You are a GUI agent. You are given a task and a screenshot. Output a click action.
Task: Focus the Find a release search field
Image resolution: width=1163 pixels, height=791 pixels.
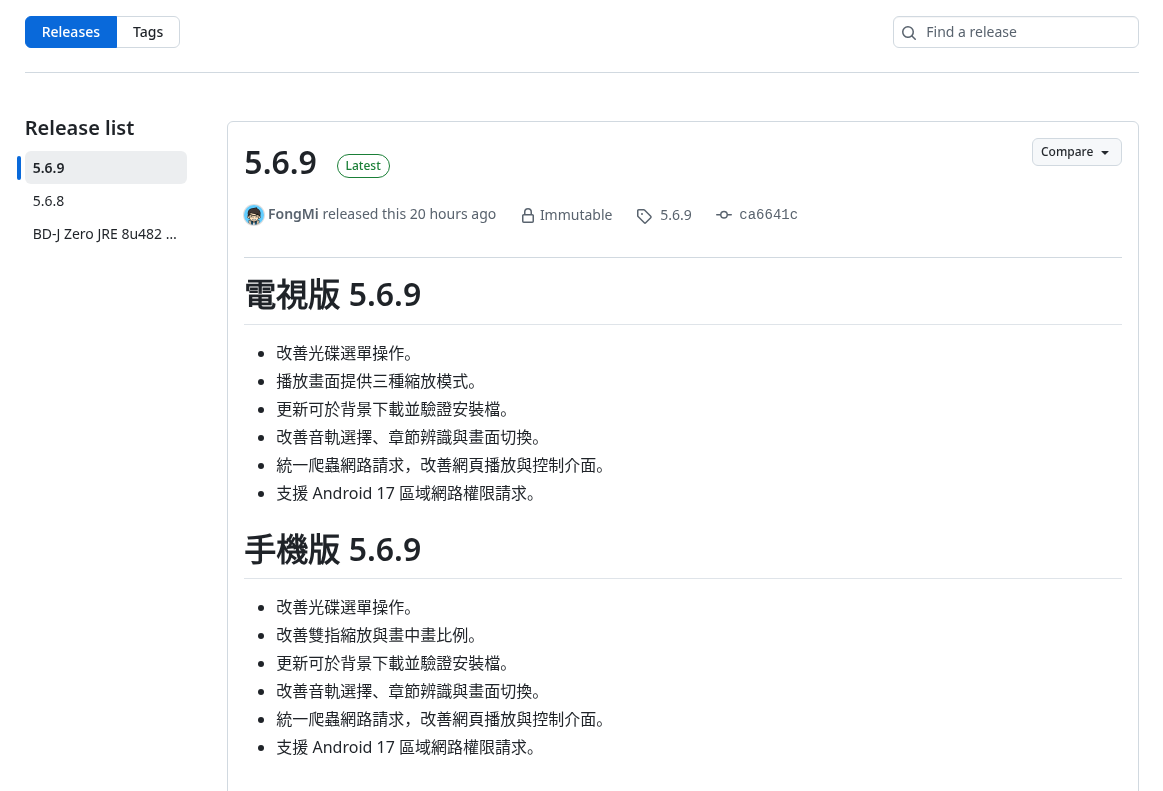click(x=1015, y=32)
